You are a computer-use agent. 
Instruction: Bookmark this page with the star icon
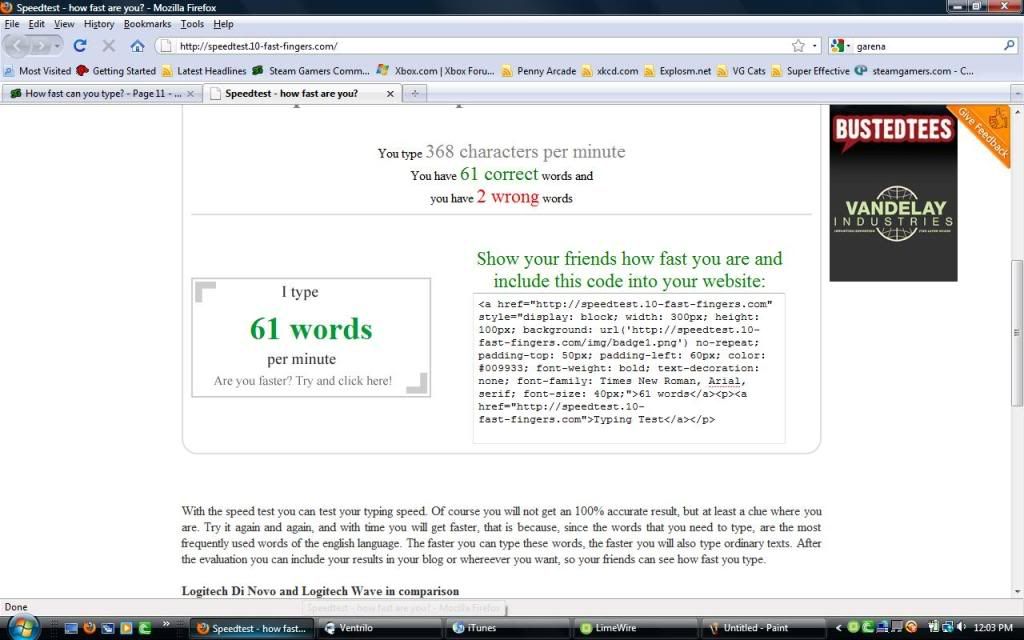798,46
